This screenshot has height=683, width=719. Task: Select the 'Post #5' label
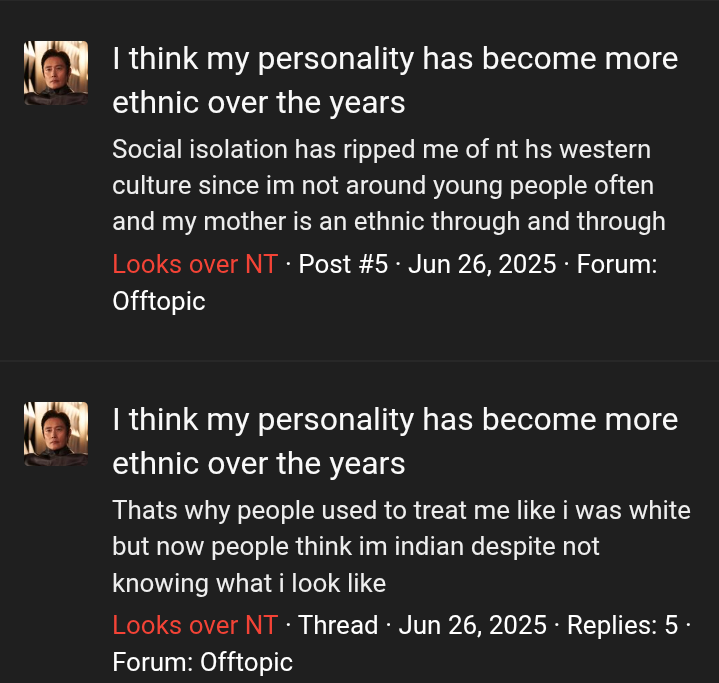tap(343, 264)
